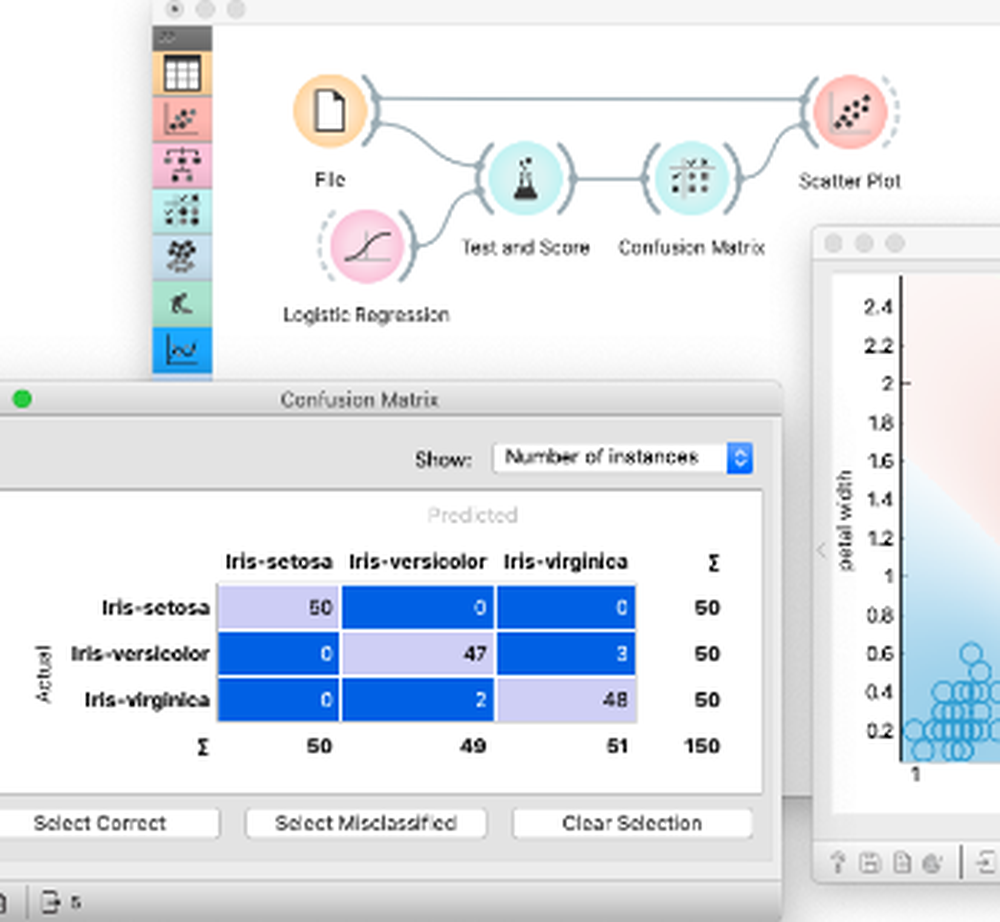This screenshot has height=922, width=1000.
Task: Click the save icon below the scatter plot
Action: [869, 861]
